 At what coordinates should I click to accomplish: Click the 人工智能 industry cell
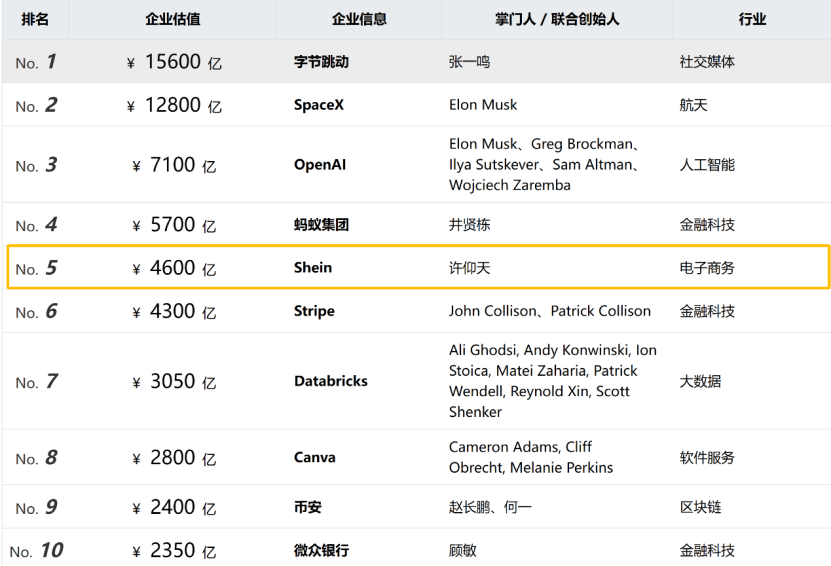click(707, 165)
